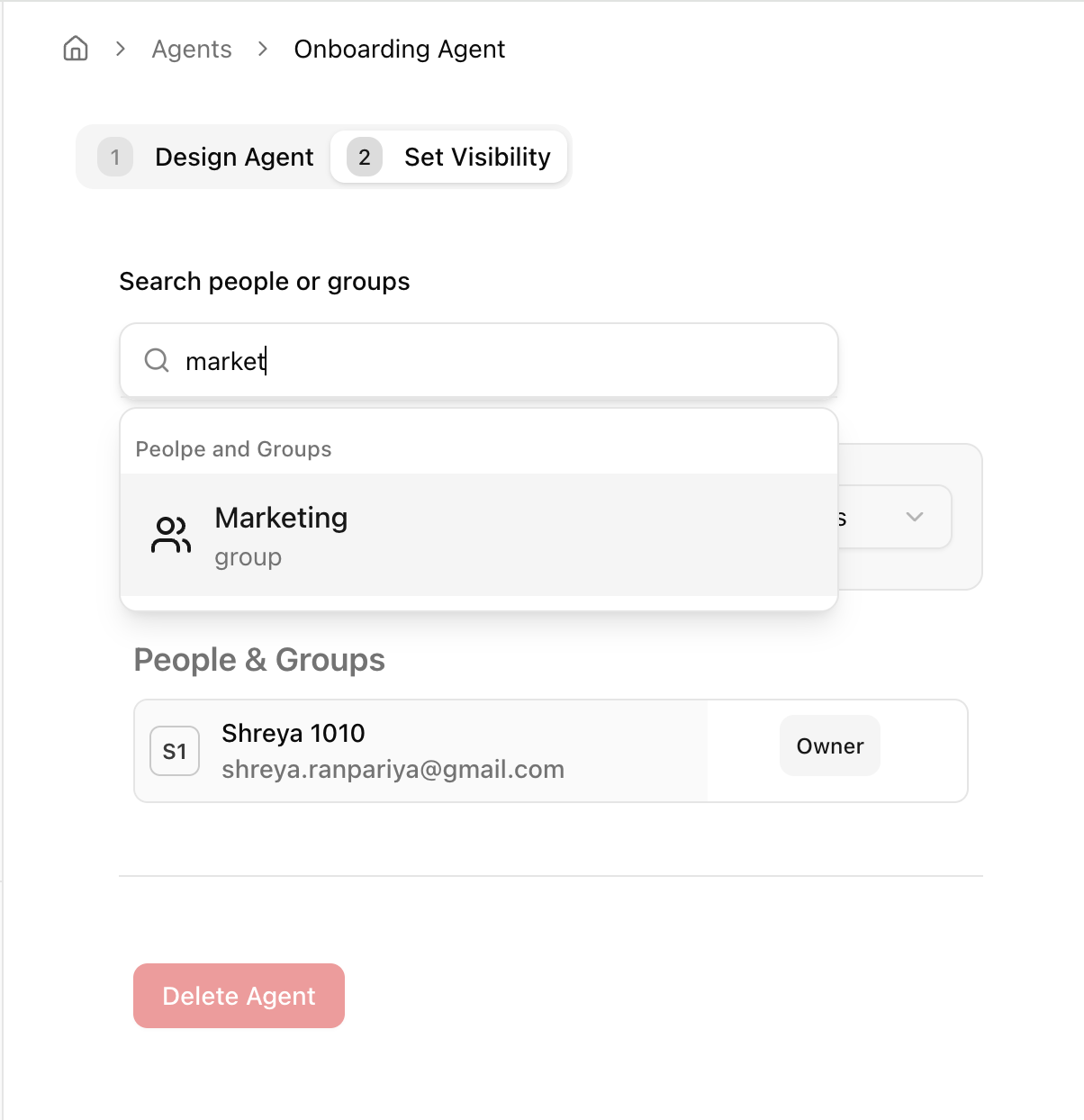Click the home icon in breadcrumb

[76, 49]
